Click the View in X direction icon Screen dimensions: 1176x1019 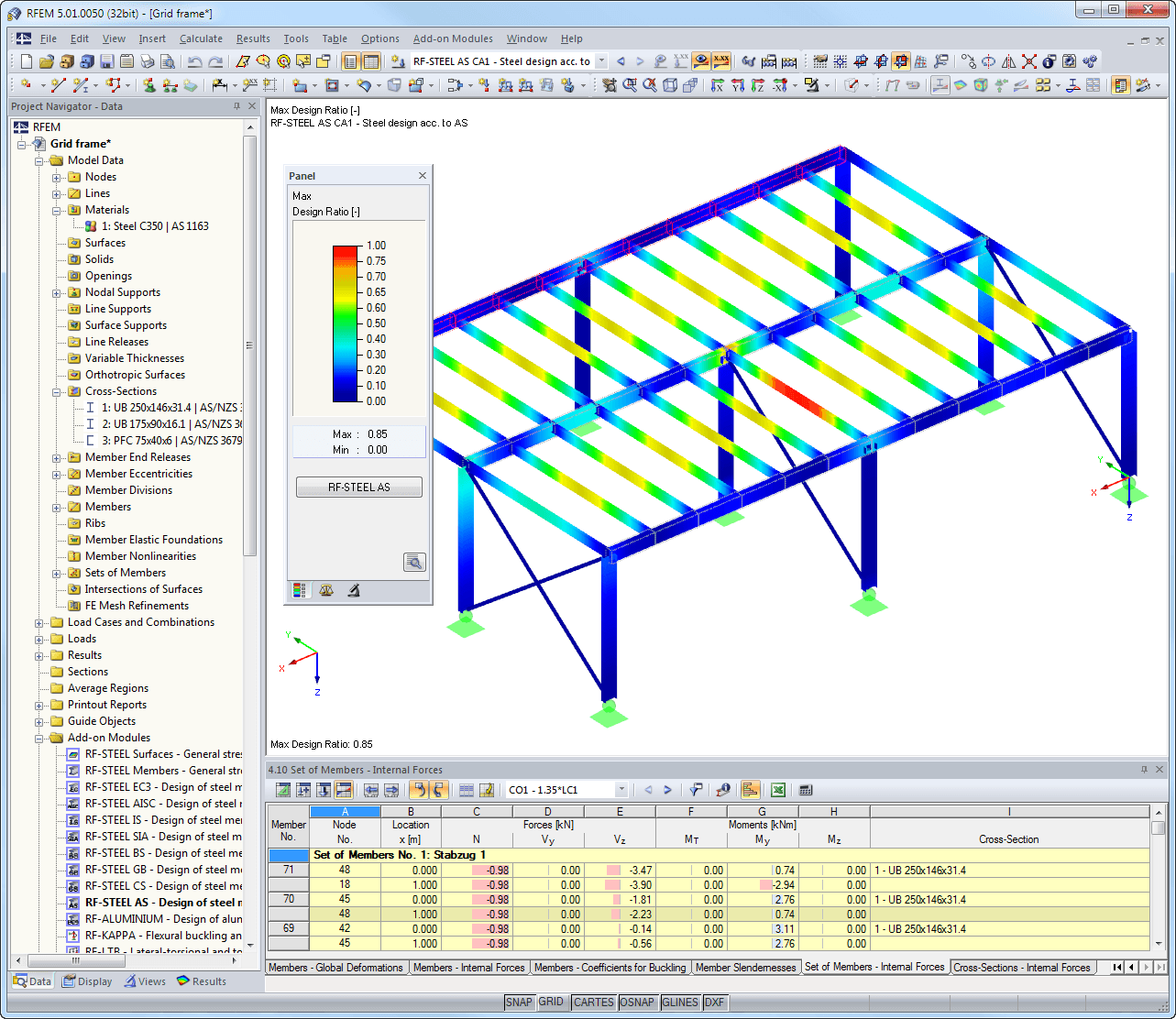click(718, 85)
